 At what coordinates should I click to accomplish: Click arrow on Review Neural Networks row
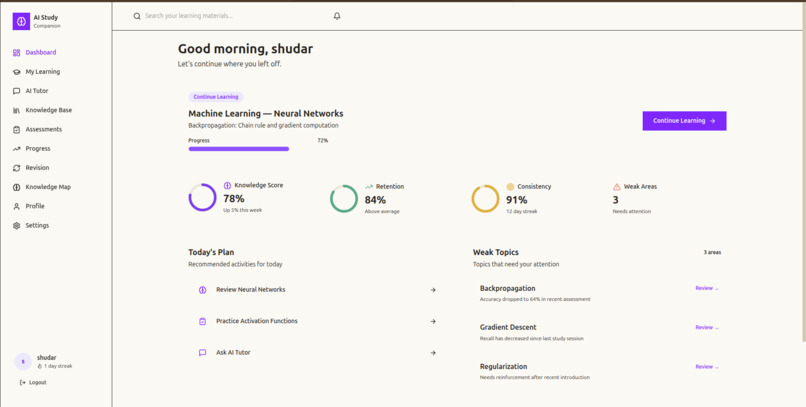pyautogui.click(x=433, y=290)
